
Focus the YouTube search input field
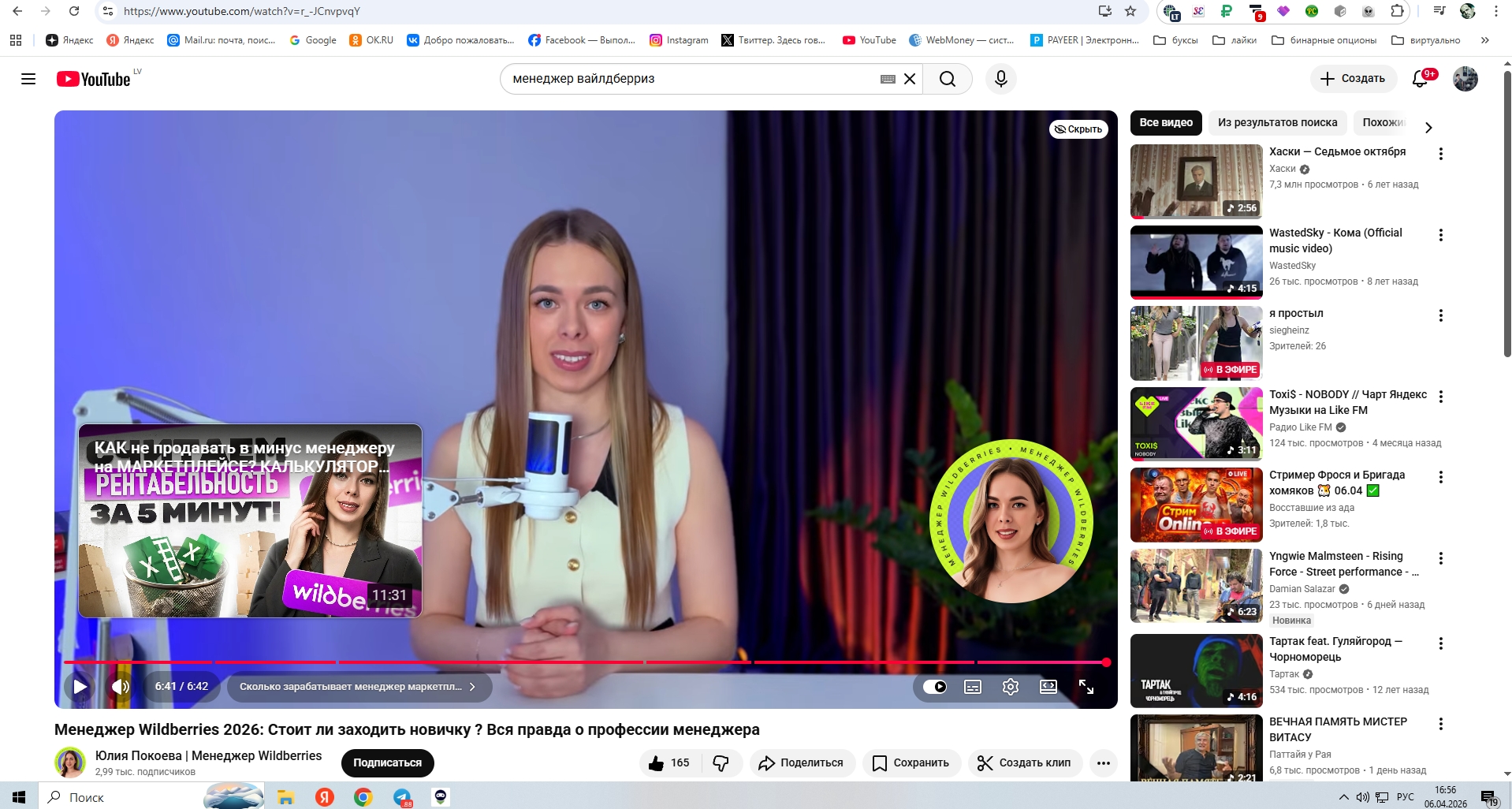pyautogui.click(x=690, y=79)
